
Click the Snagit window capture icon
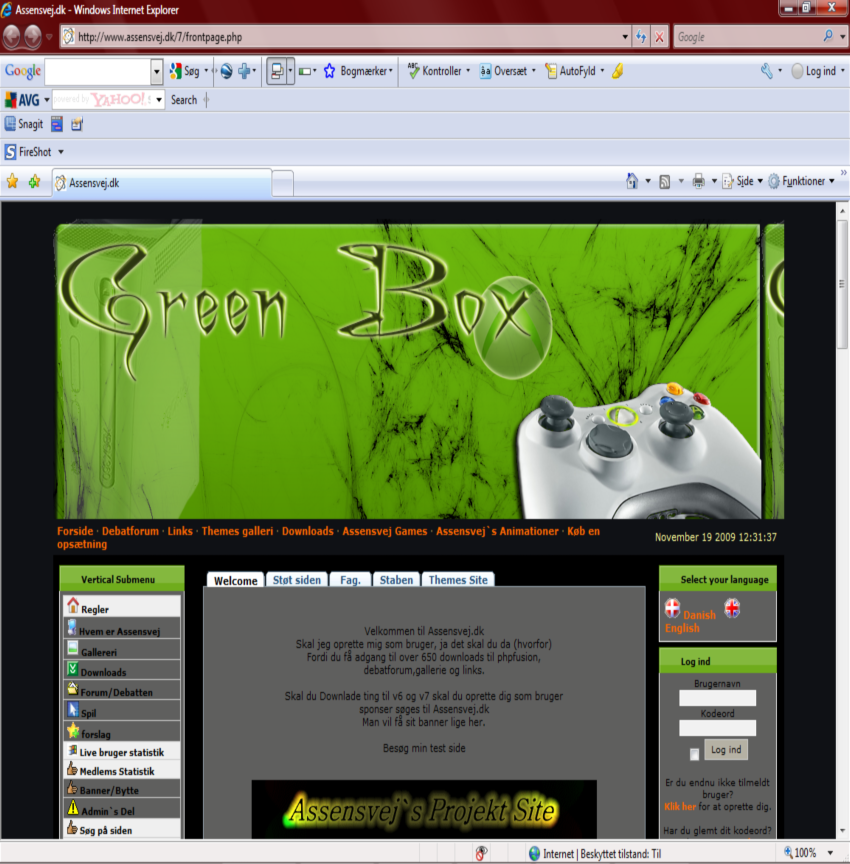coord(57,124)
